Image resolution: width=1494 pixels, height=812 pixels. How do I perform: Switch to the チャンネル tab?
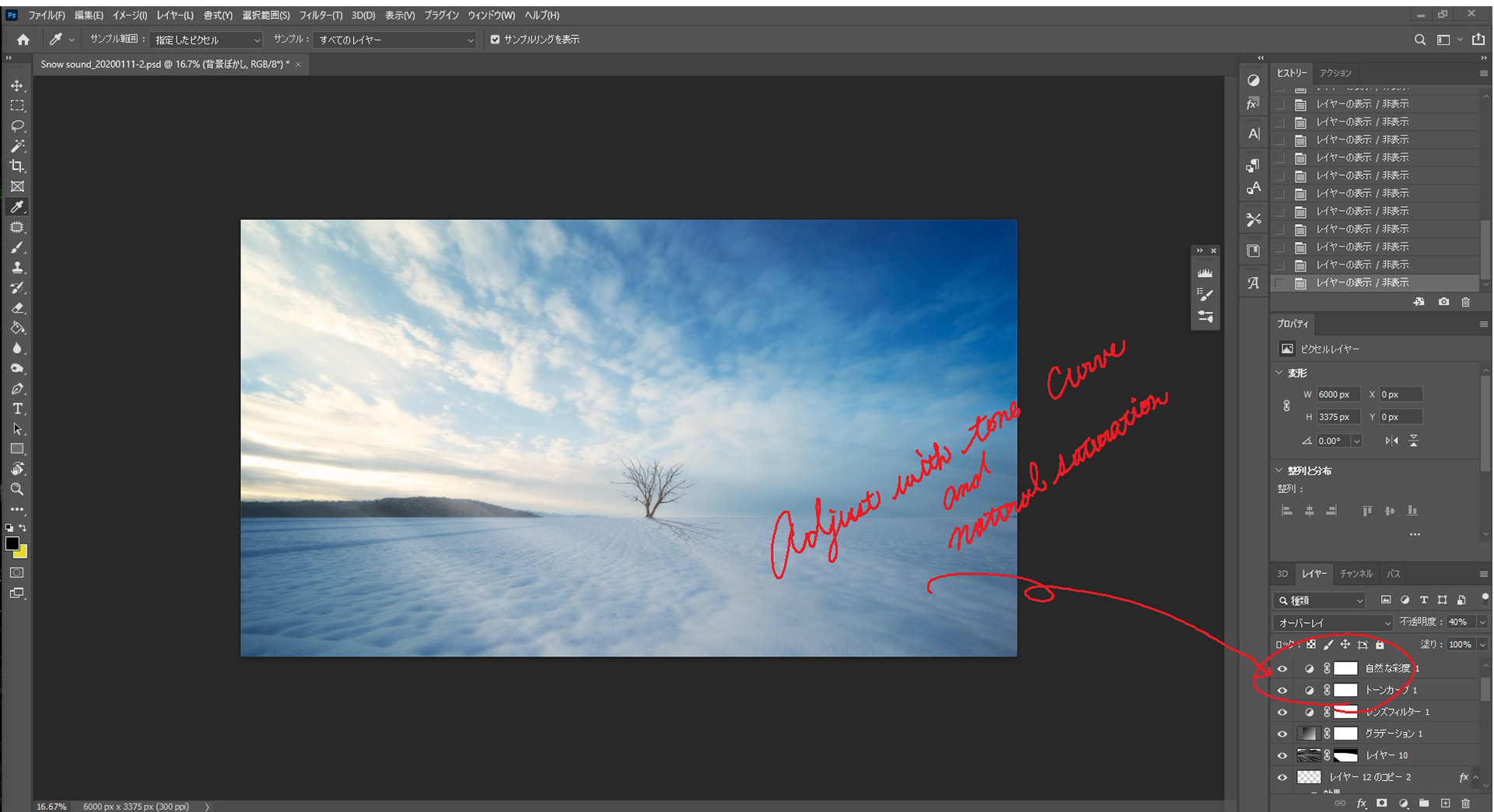point(1356,574)
